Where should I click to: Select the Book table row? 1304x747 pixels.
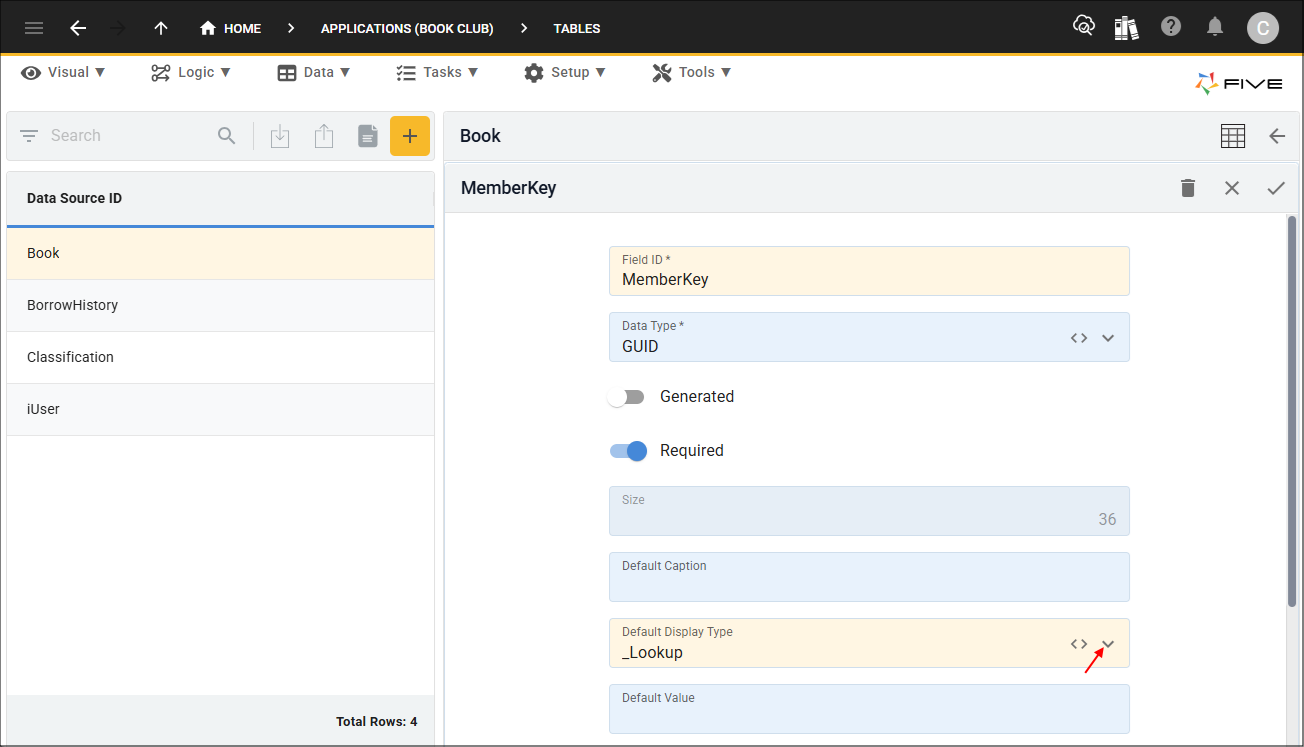click(x=220, y=253)
